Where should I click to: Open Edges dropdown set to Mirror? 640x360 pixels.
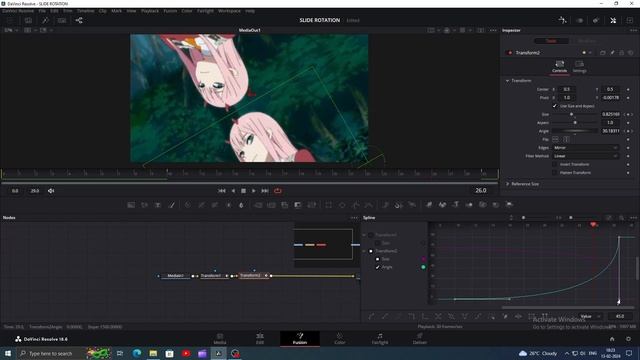coord(586,148)
